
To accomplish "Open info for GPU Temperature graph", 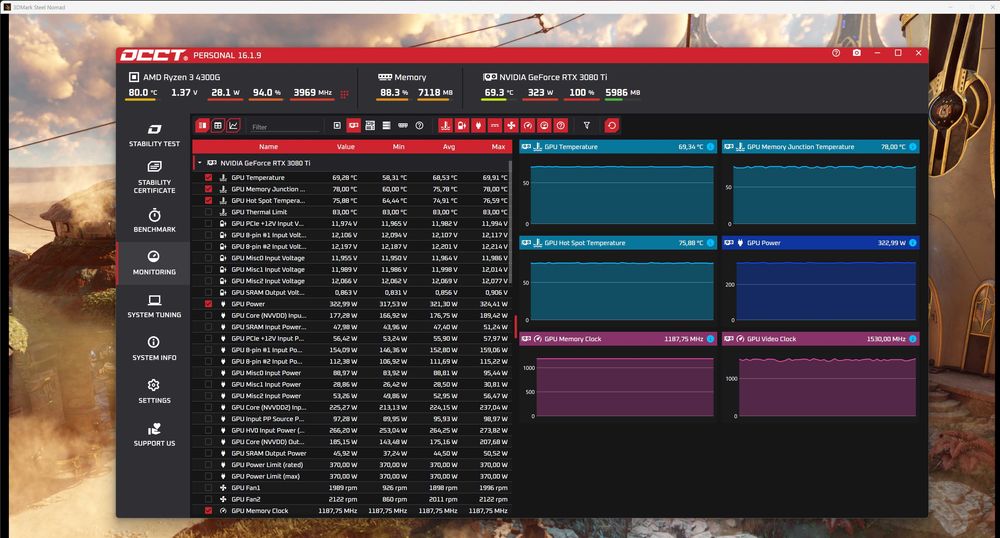I will click(x=710, y=147).
